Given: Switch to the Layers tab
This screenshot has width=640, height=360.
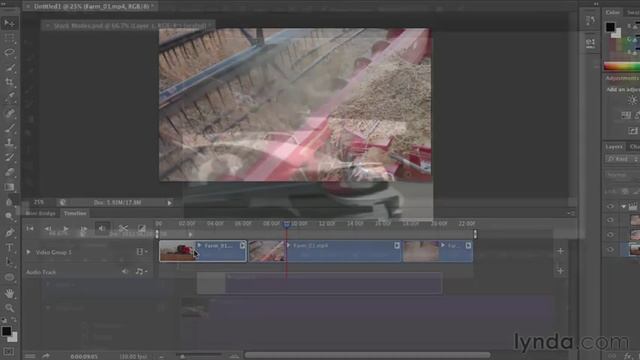Looking at the screenshot, I should (613, 147).
